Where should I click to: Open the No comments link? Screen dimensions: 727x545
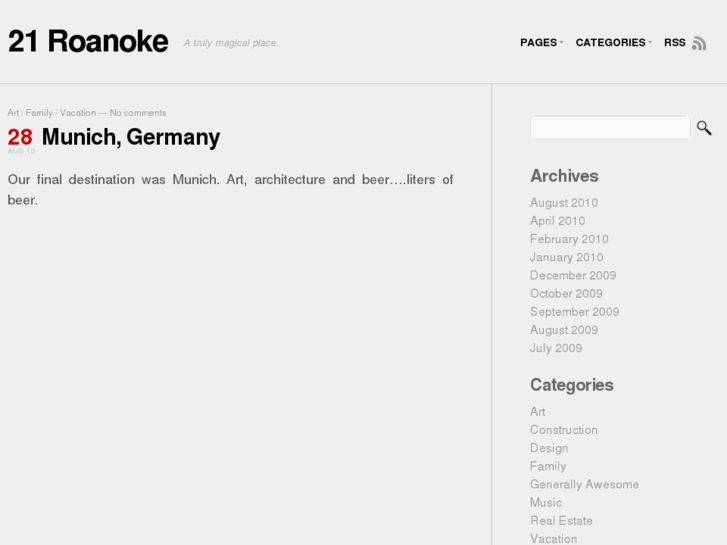click(138, 113)
